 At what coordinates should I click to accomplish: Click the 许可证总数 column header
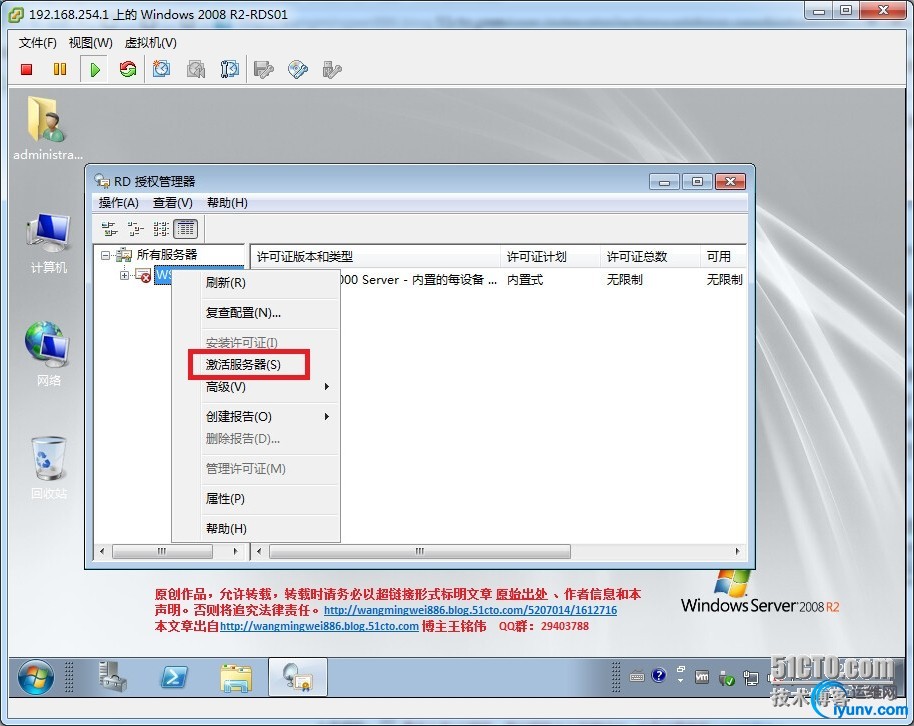point(650,257)
